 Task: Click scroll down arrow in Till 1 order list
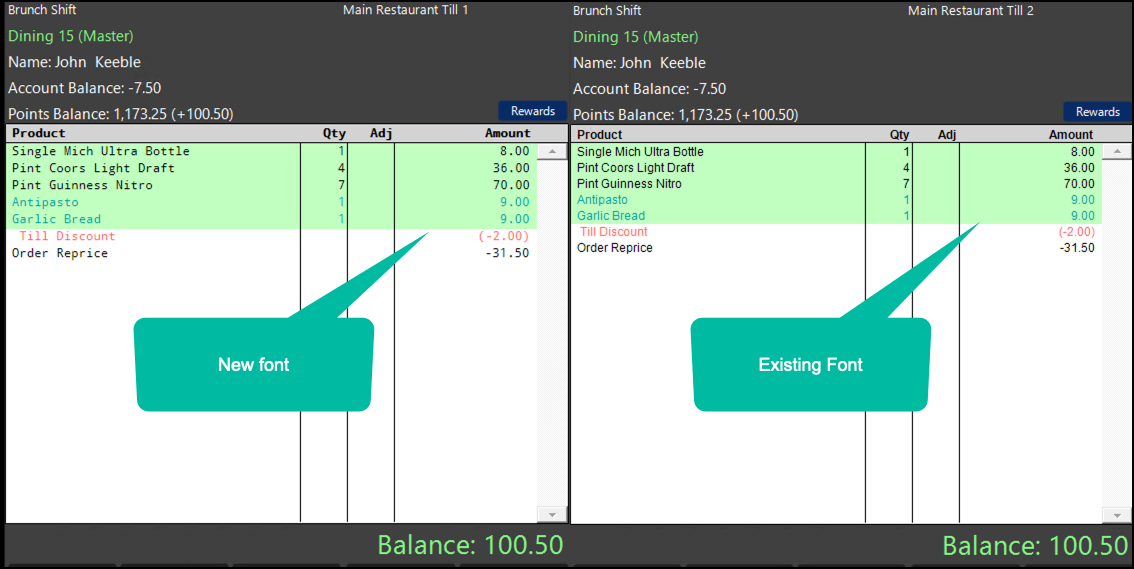[x=553, y=514]
